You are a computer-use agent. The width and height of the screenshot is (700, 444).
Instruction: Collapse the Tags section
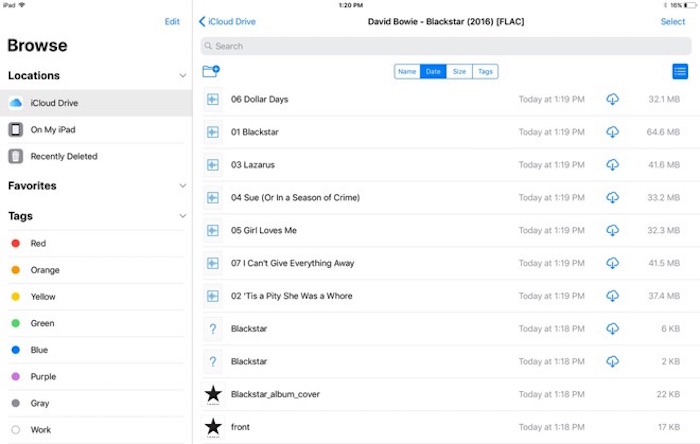coord(183,216)
